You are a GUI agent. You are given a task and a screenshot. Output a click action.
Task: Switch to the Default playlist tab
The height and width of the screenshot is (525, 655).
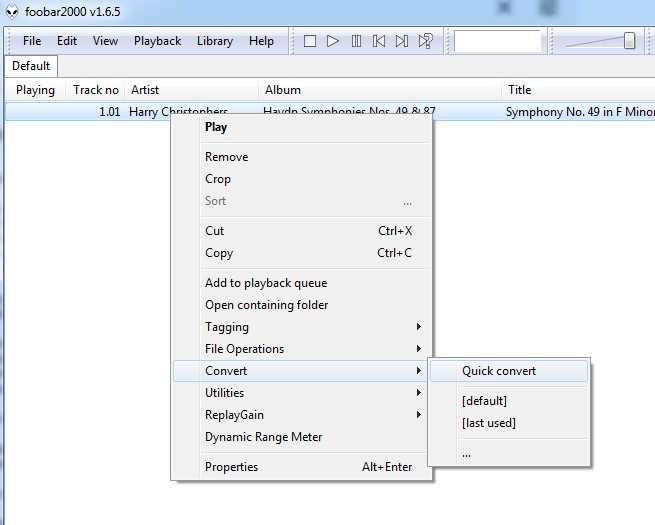(31, 66)
